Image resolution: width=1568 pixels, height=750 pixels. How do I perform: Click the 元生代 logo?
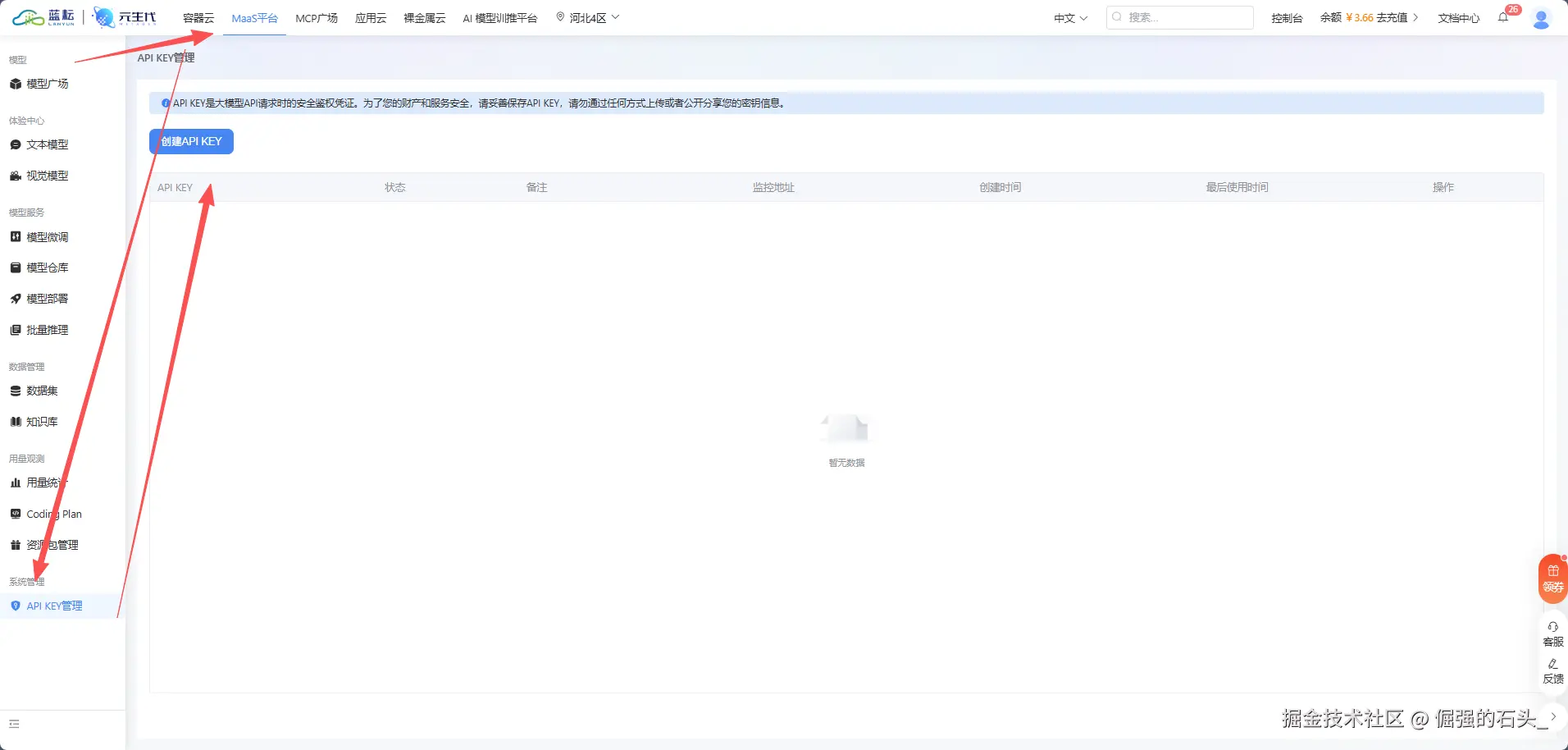125,17
